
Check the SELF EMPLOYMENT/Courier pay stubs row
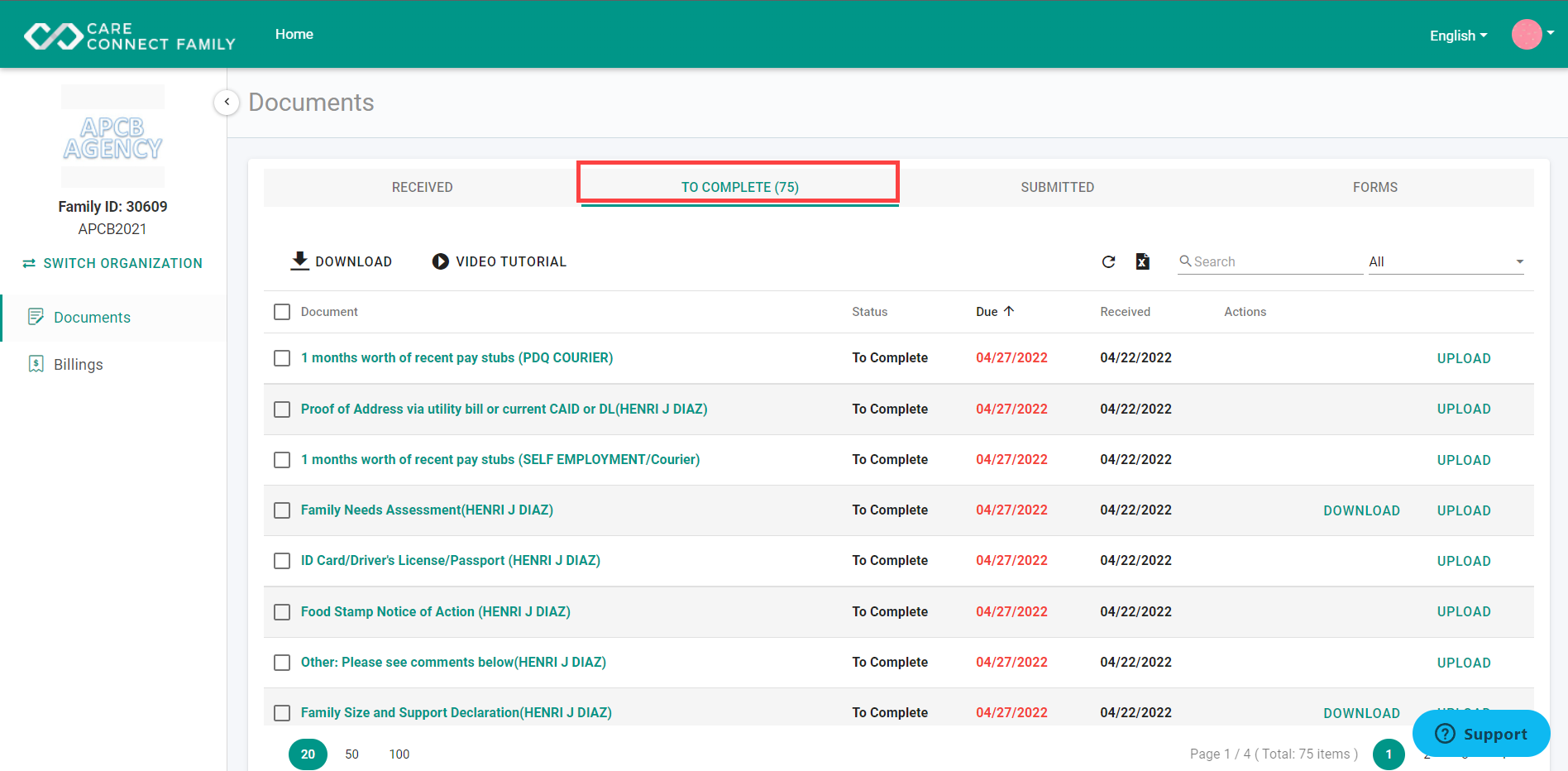tap(282, 460)
